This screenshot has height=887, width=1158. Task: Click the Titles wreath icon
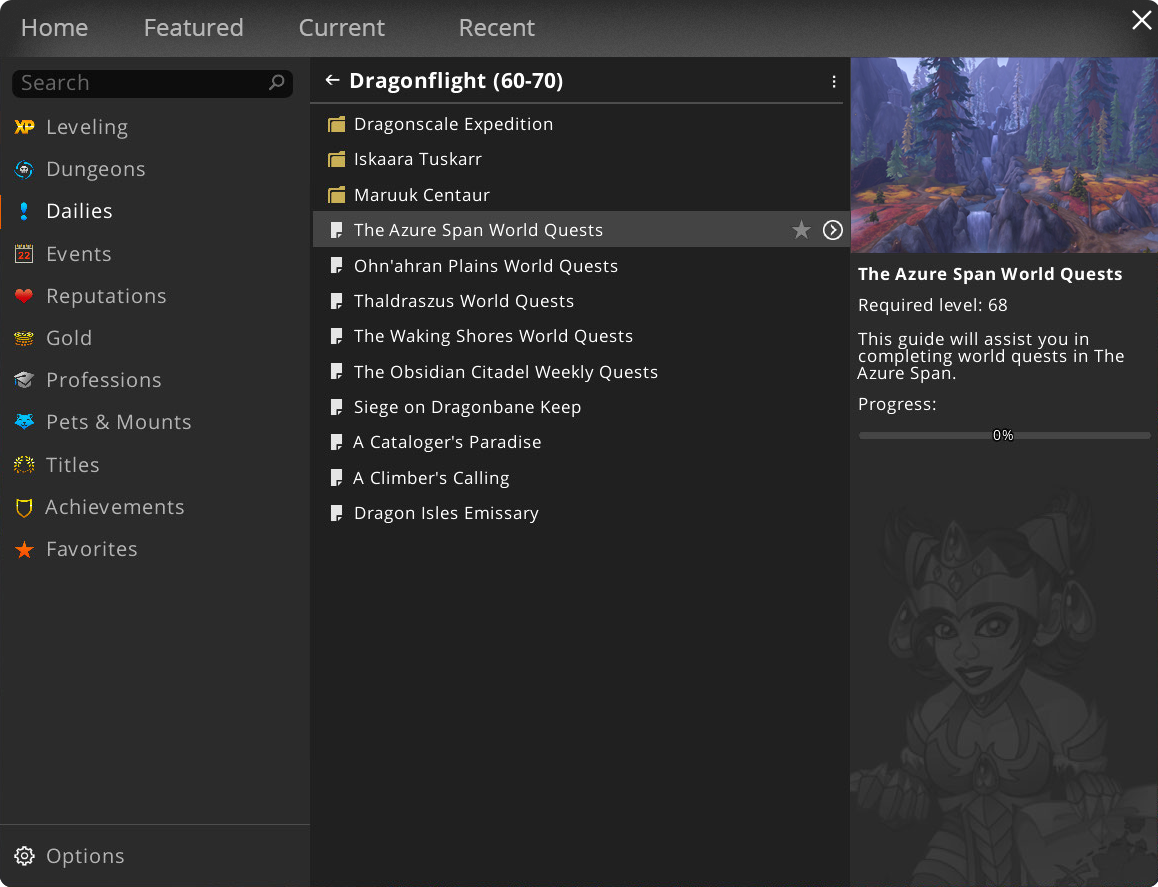[x=24, y=465]
